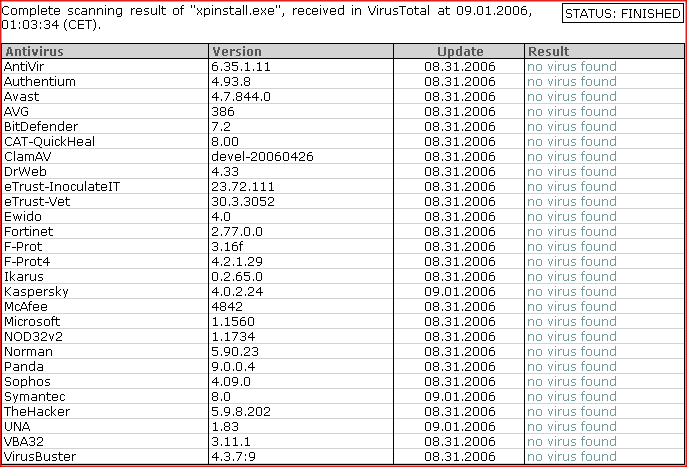This screenshot has height=467, width=687.
Task: Click AntiVir's no virus found result
Action: coord(572,67)
